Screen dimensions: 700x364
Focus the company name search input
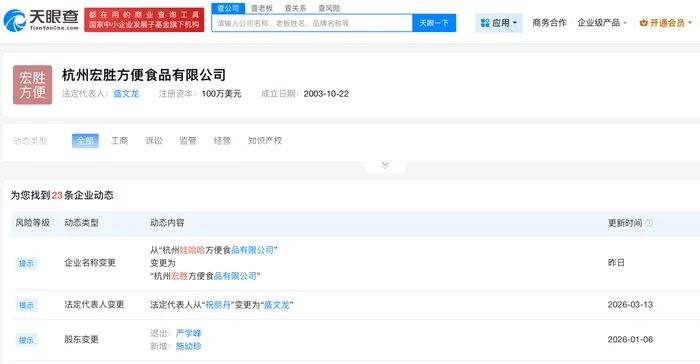tap(312, 23)
